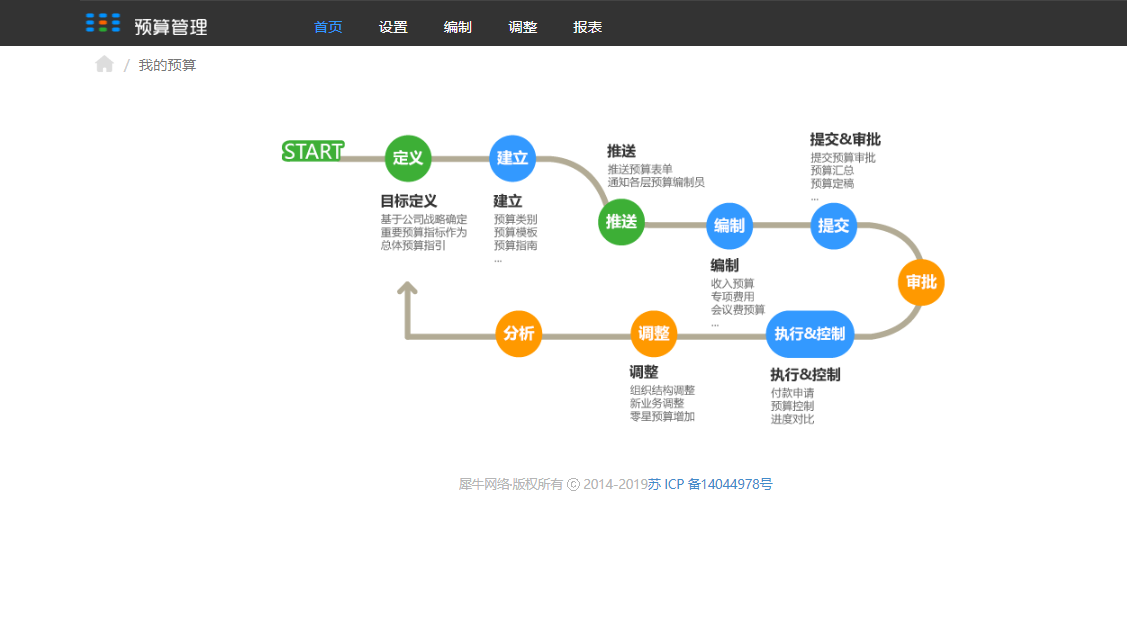Click the 基于公司战略确定 text
This screenshot has width=1127, height=630.
[x=423, y=219]
